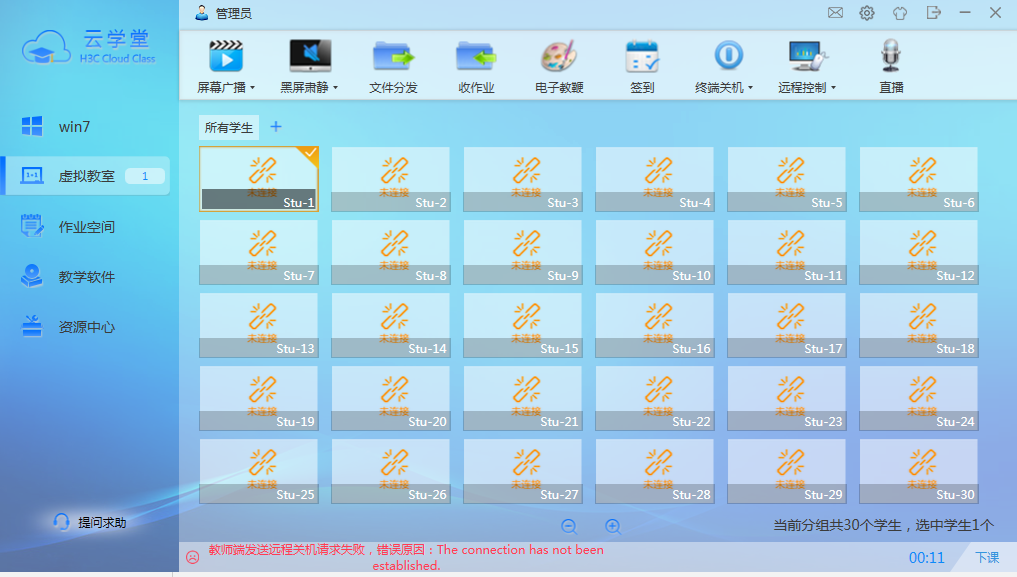Switch to the 所有学生 group tab
Screen dimensions: 1017x577
(x=229, y=128)
